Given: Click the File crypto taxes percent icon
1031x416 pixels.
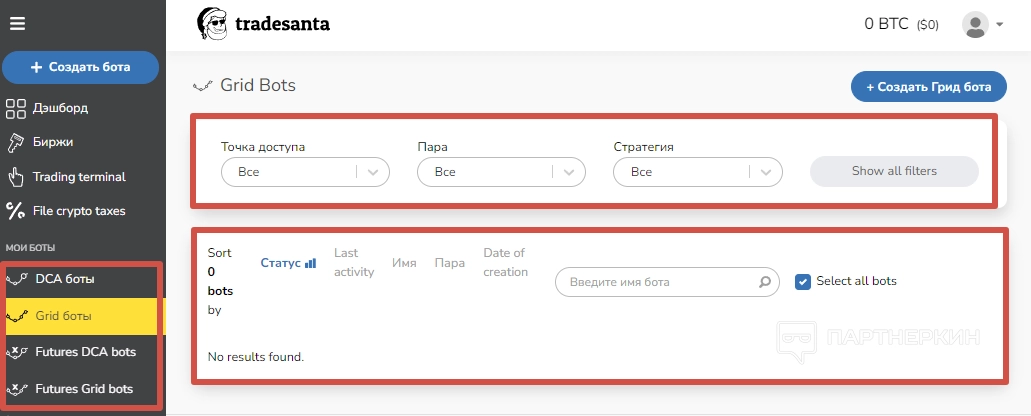Looking at the screenshot, I should tap(16, 211).
